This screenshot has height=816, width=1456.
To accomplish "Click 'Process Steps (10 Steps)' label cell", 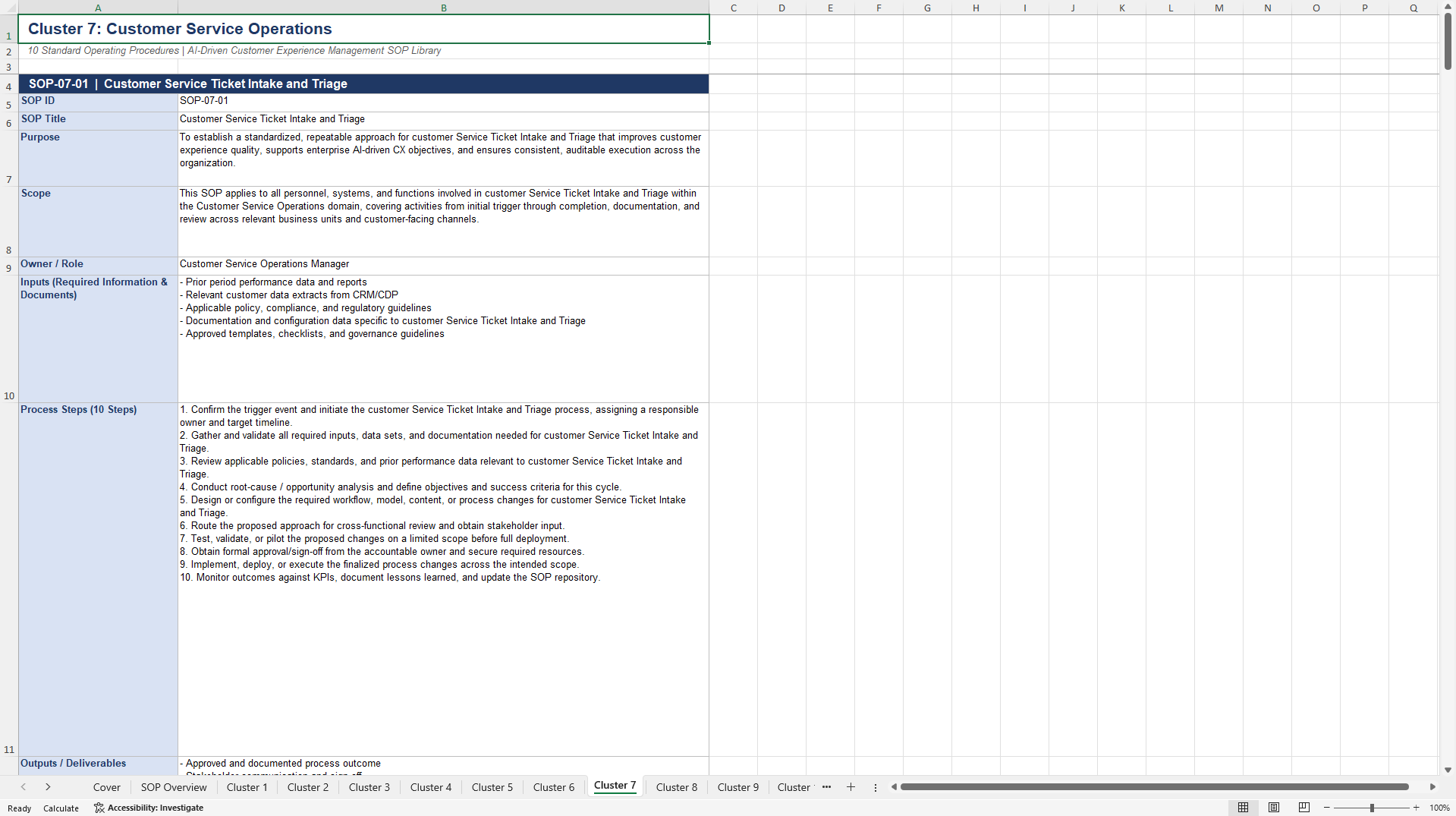I will coord(98,579).
